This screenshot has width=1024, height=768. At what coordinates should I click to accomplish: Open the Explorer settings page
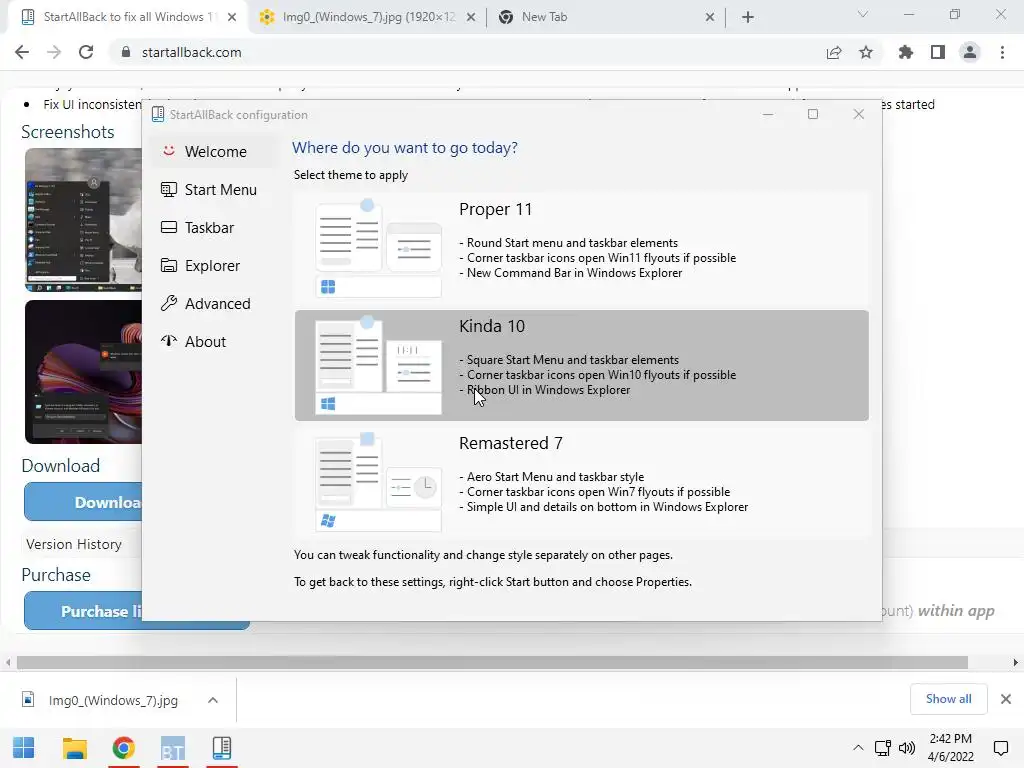tap(215, 265)
